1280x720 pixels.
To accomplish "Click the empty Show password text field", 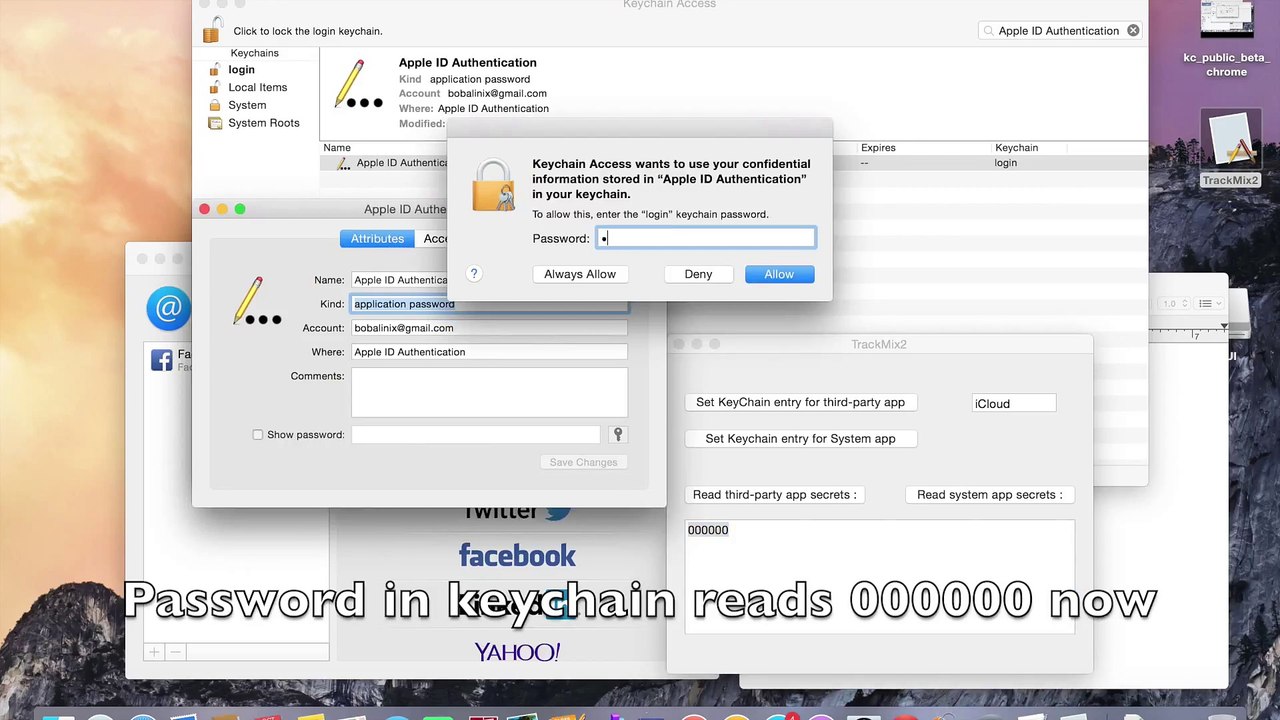I will (475, 435).
